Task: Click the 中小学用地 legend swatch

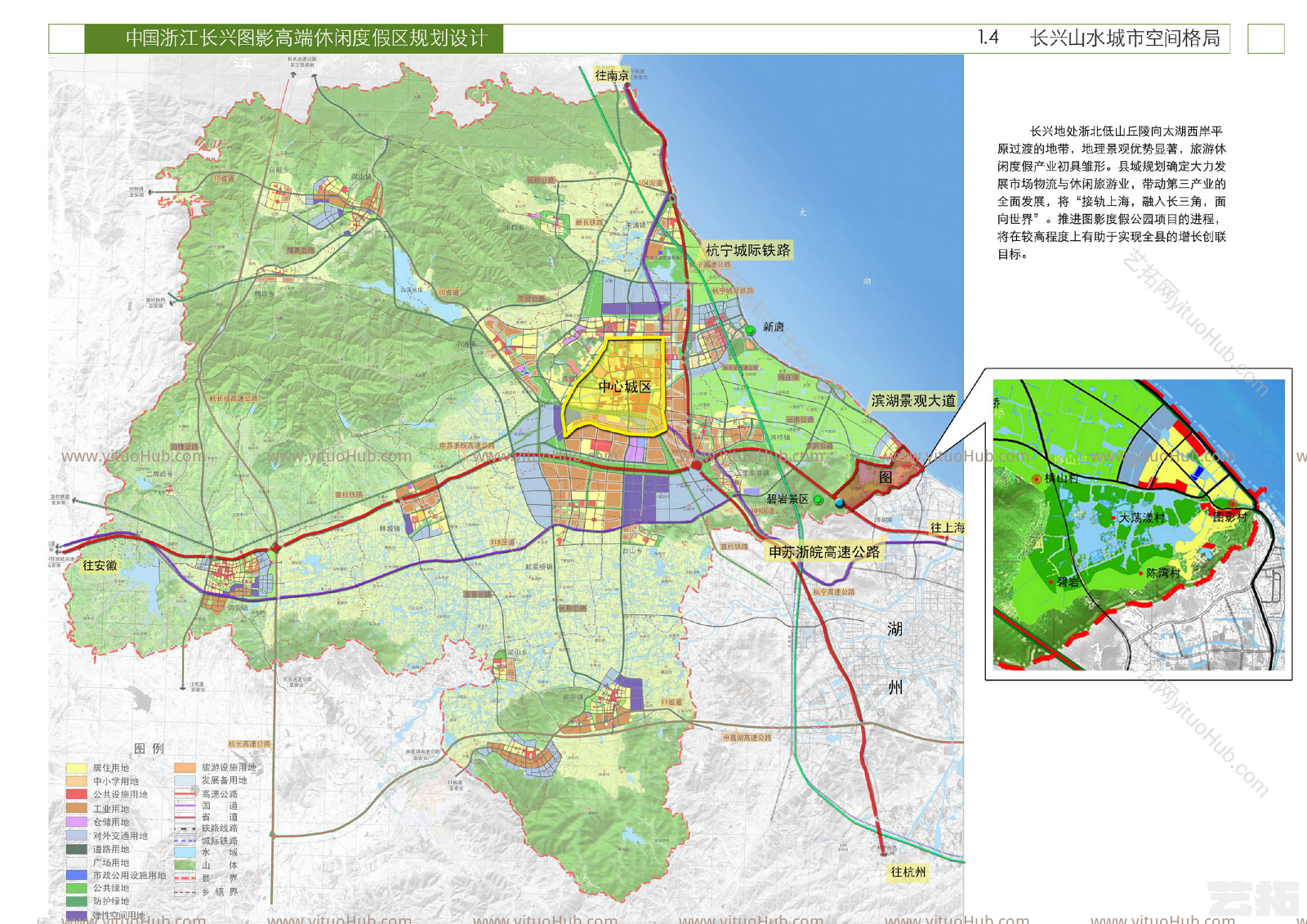Action: pyautogui.click(x=77, y=781)
